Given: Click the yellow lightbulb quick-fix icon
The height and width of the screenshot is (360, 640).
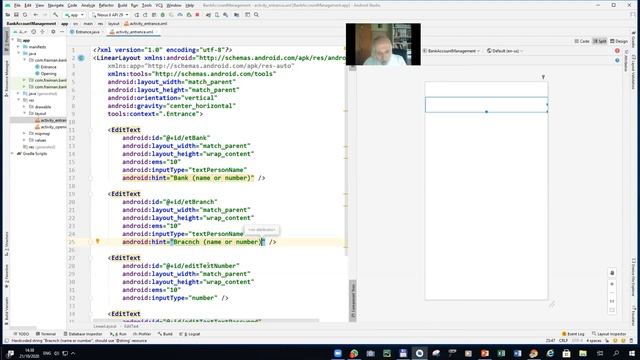Looking at the screenshot, I should coord(98,241).
